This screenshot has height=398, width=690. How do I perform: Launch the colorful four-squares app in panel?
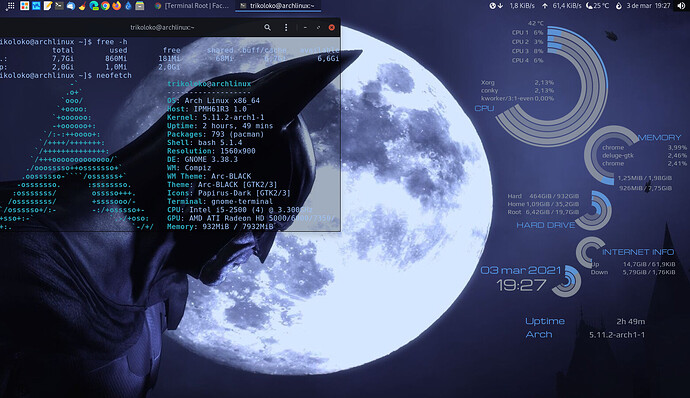(25, 6)
